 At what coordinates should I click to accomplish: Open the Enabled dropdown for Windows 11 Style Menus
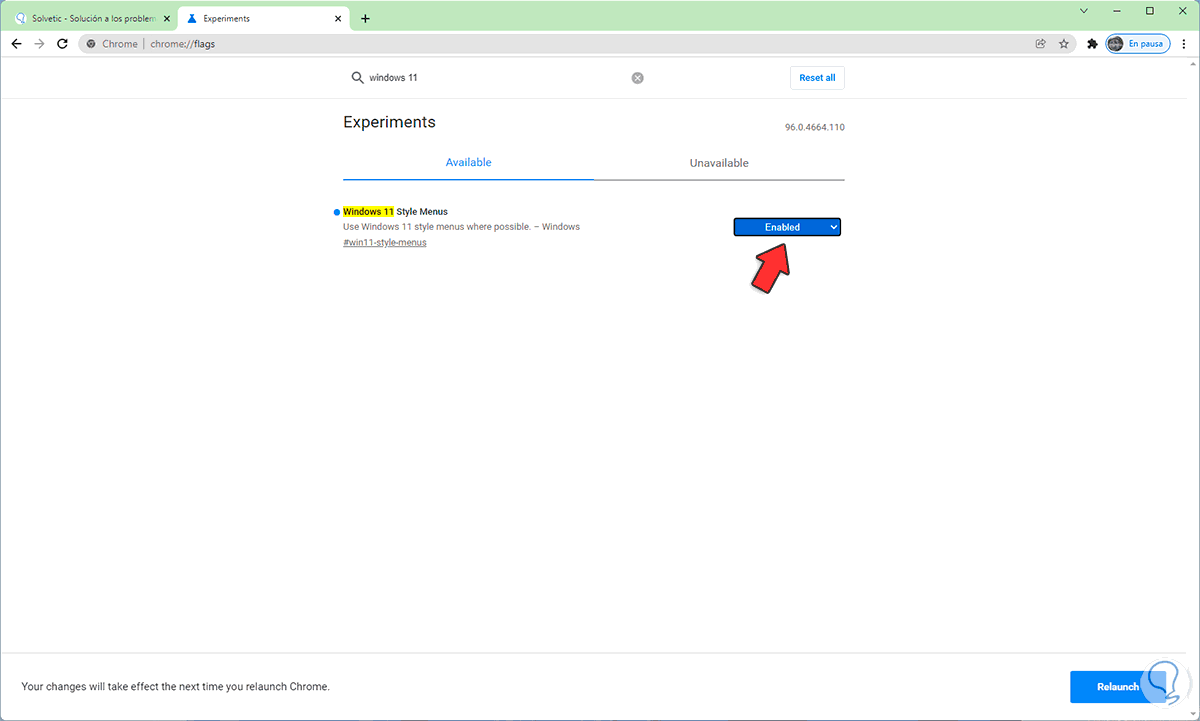point(787,227)
